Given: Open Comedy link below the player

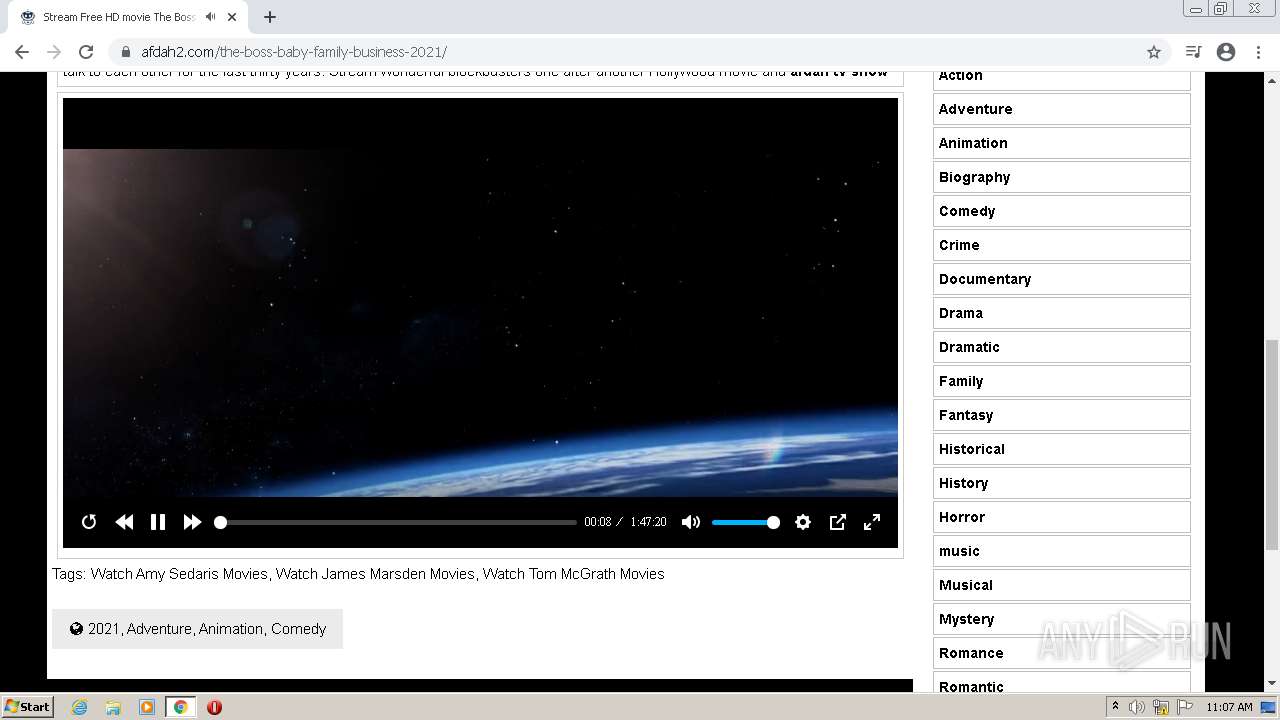Looking at the screenshot, I should [299, 629].
